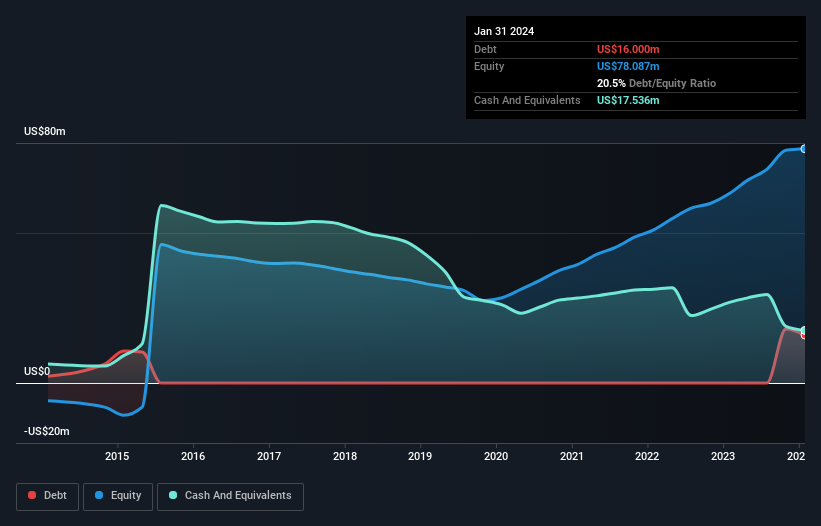
Task: Click the 2023 x-axis label
Action: [x=723, y=456]
